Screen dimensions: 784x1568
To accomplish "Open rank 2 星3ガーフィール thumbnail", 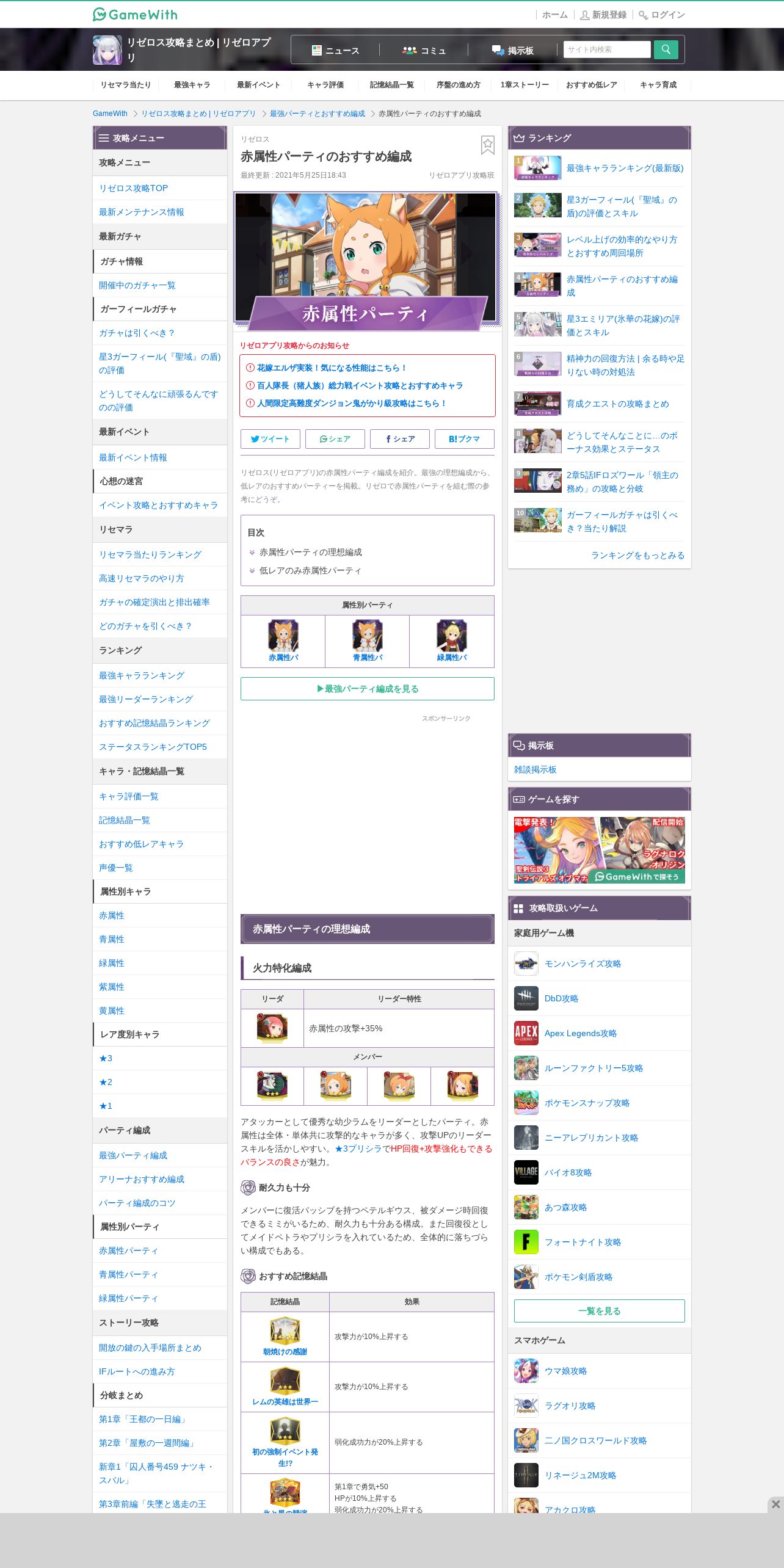I will (538, 205).
